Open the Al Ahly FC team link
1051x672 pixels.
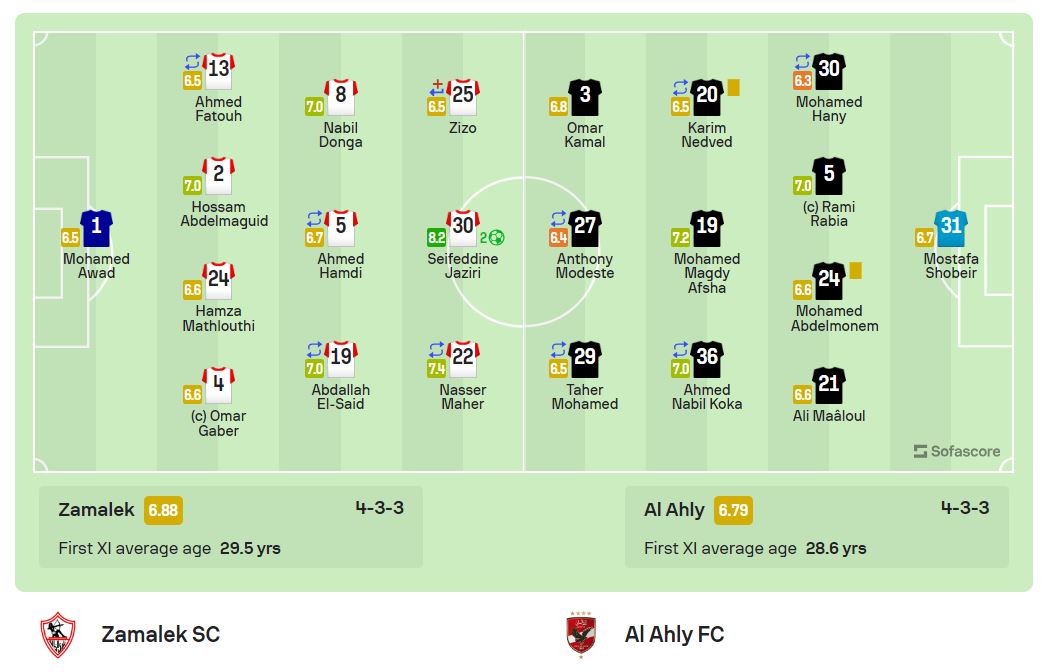(674, 634)
